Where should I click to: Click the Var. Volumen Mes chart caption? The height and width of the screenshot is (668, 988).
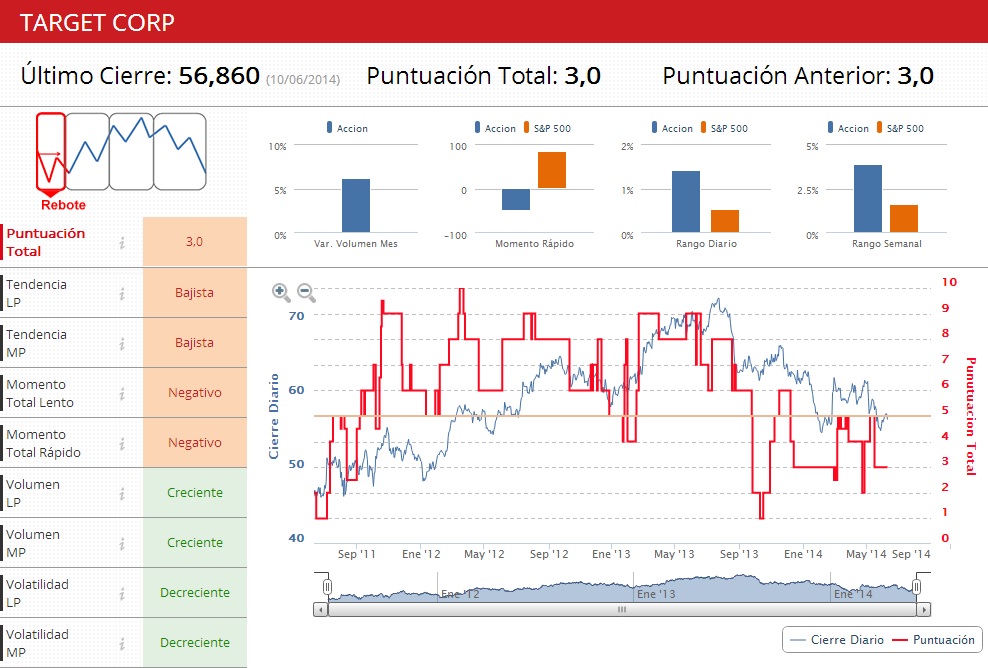[356, 244]
